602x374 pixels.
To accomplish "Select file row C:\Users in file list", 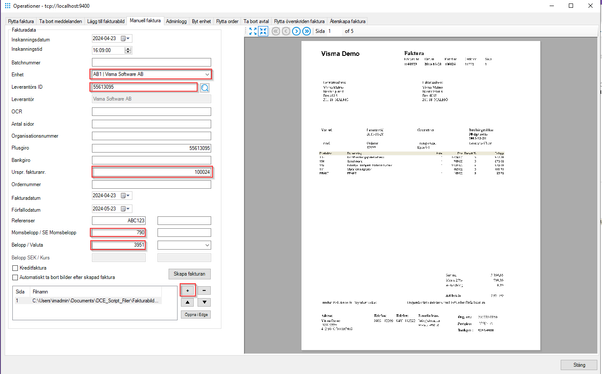I will [x=87, y=301].
